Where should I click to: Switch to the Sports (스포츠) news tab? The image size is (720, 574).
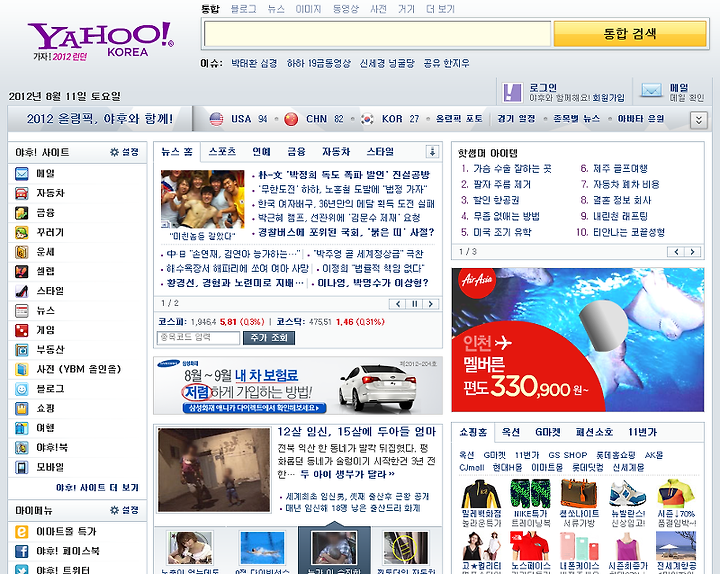[222, 152]
